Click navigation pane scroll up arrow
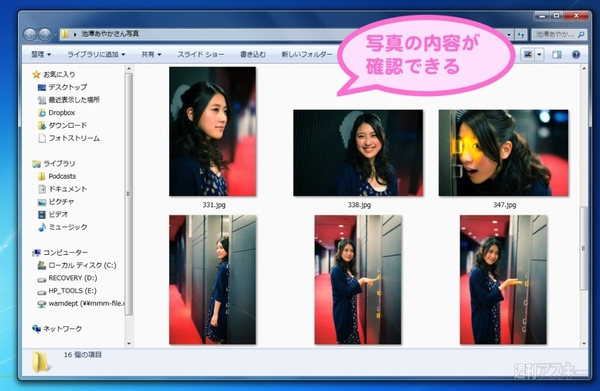Screen dimensions: 600x391 (x=129, y=69)
